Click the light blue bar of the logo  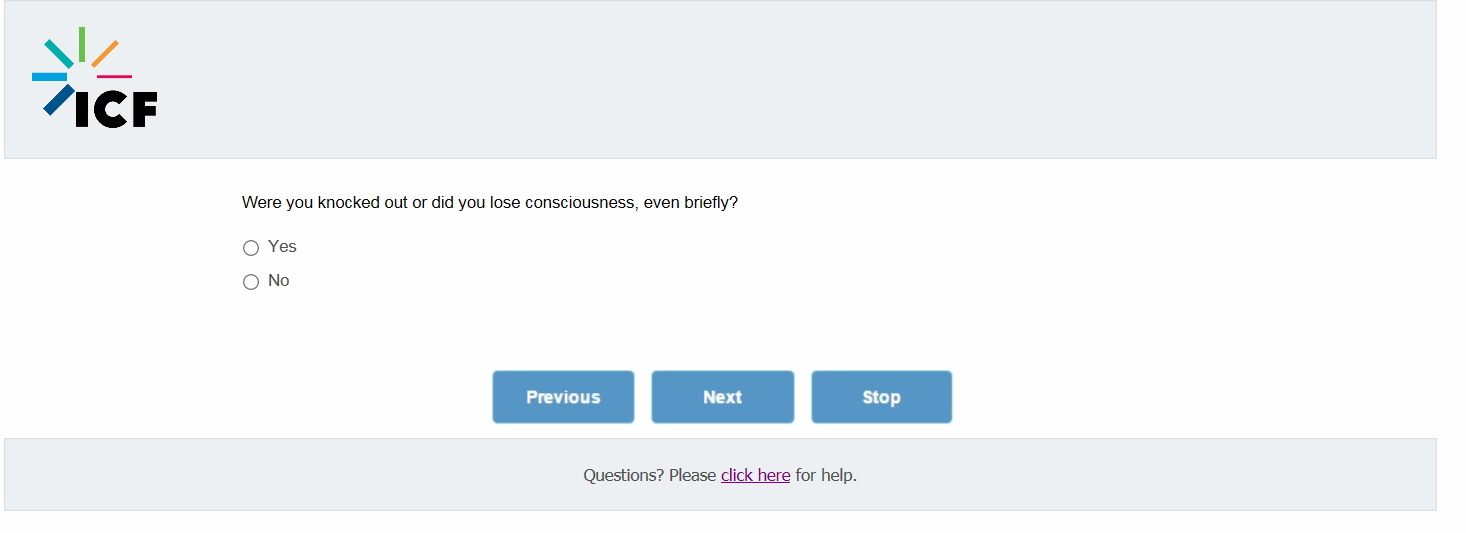tap(49, 77)
